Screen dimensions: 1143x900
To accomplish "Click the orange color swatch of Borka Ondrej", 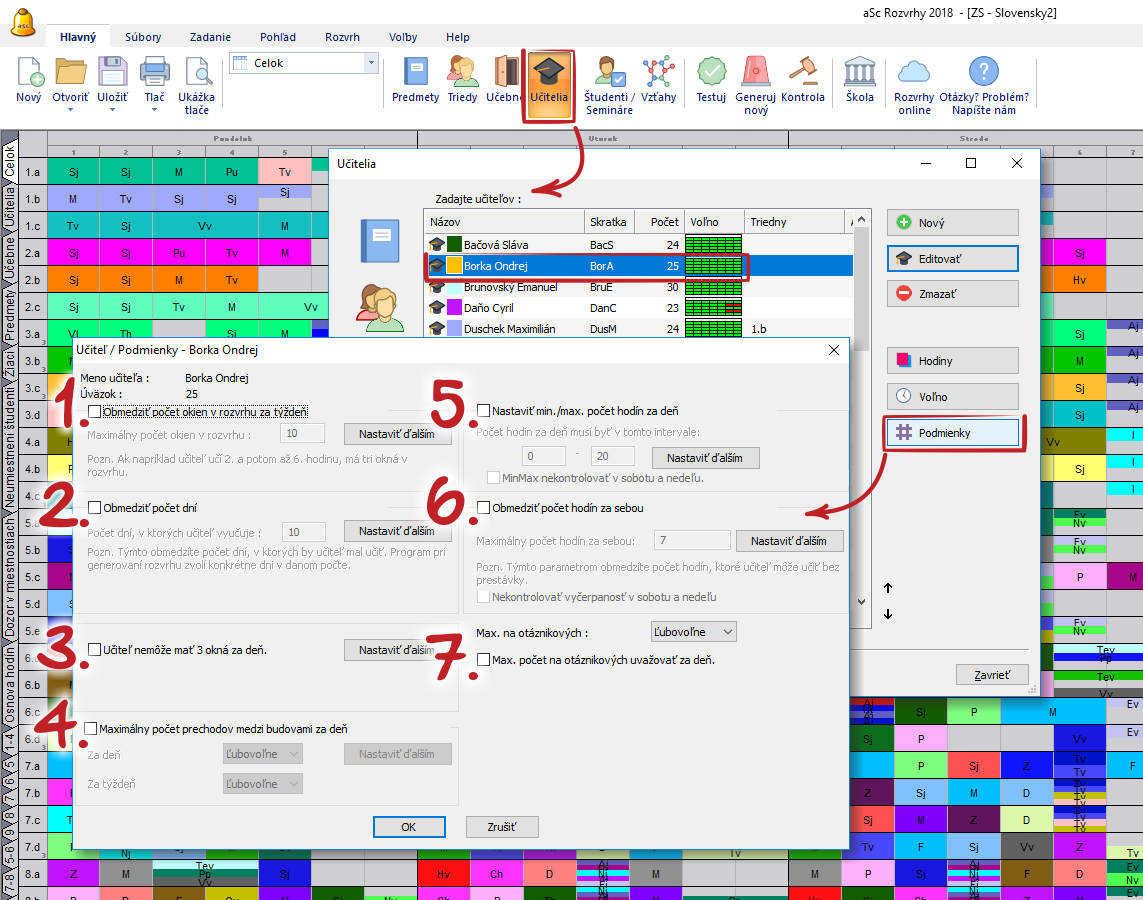I will 454,266.
